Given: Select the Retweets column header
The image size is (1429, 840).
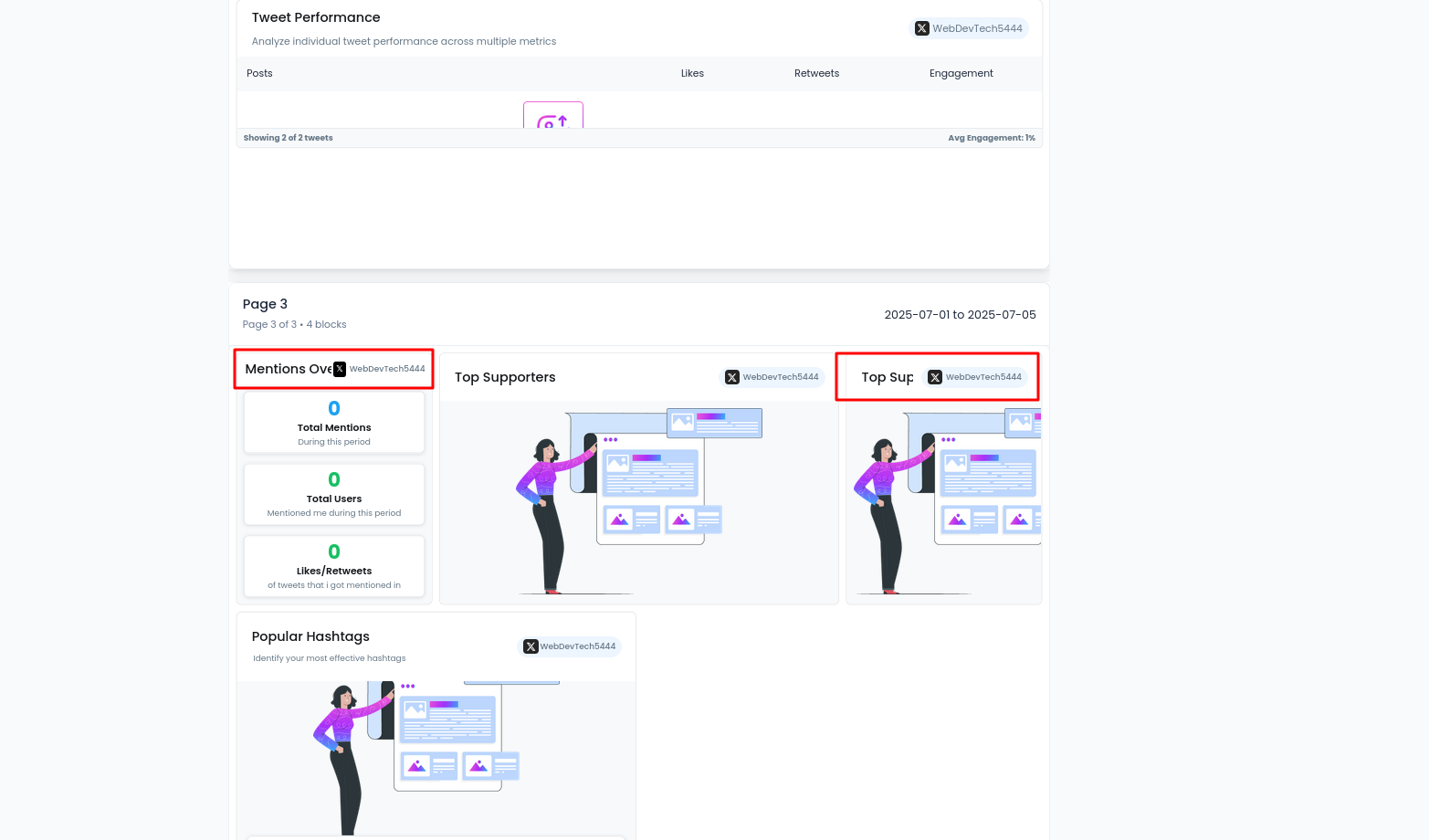Looking at the screenshot, I should coord(816,73).
